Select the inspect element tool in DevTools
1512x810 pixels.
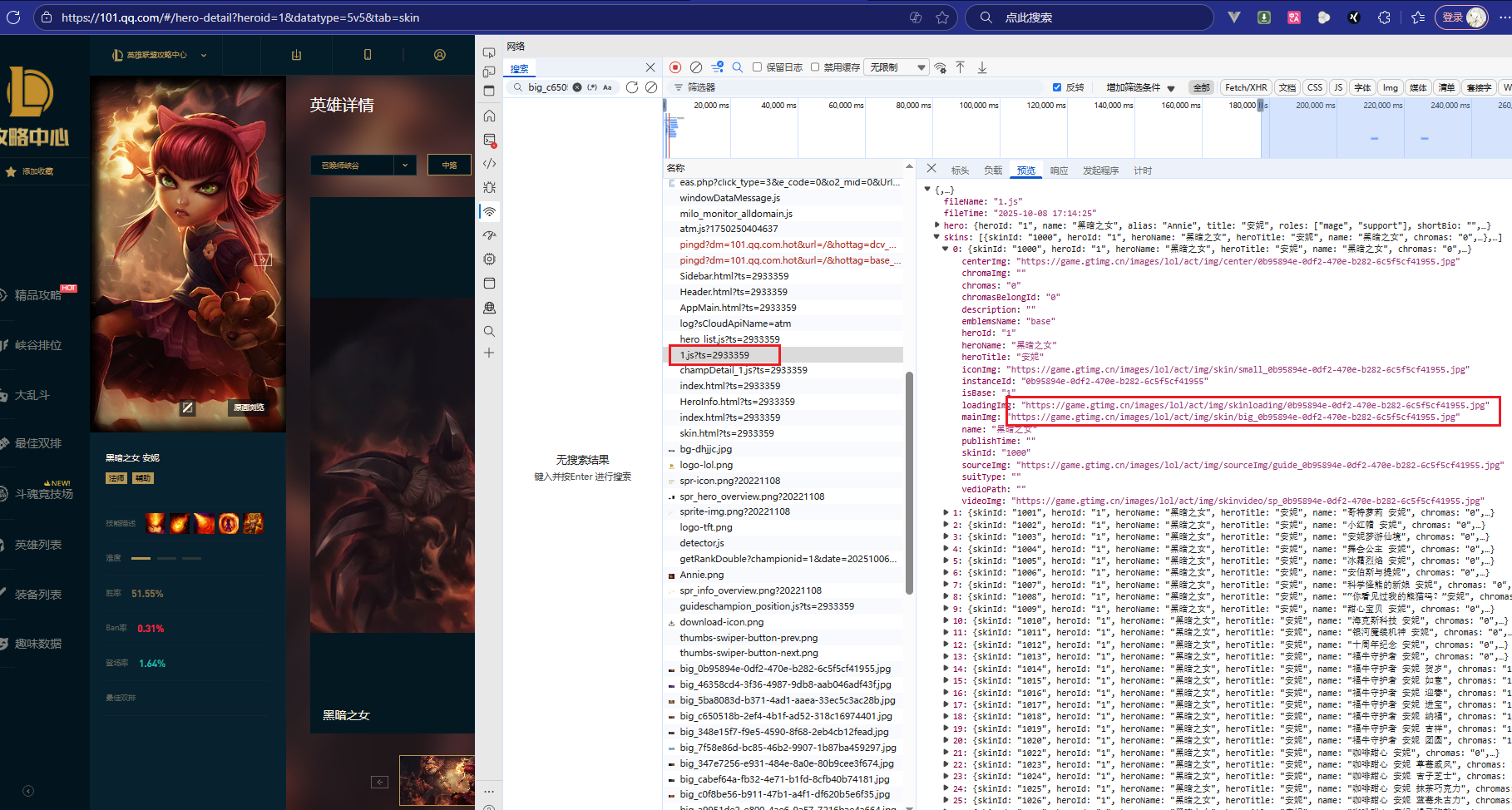pyautogui.click(x=489, y=52)
